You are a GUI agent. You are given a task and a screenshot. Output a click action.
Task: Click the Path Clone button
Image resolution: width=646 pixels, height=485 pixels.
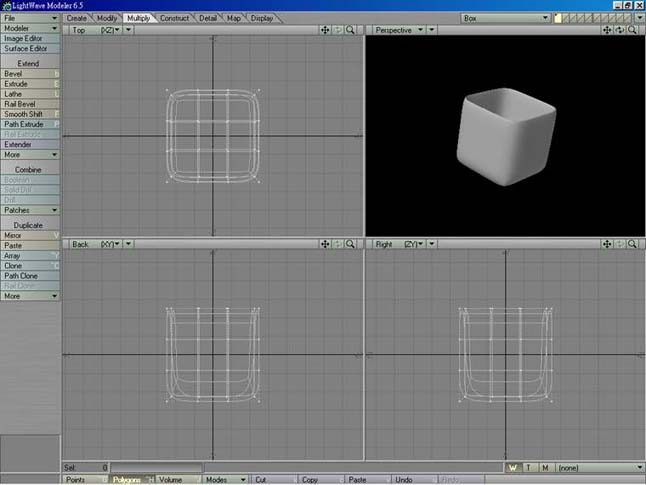[x=30, y=276]
